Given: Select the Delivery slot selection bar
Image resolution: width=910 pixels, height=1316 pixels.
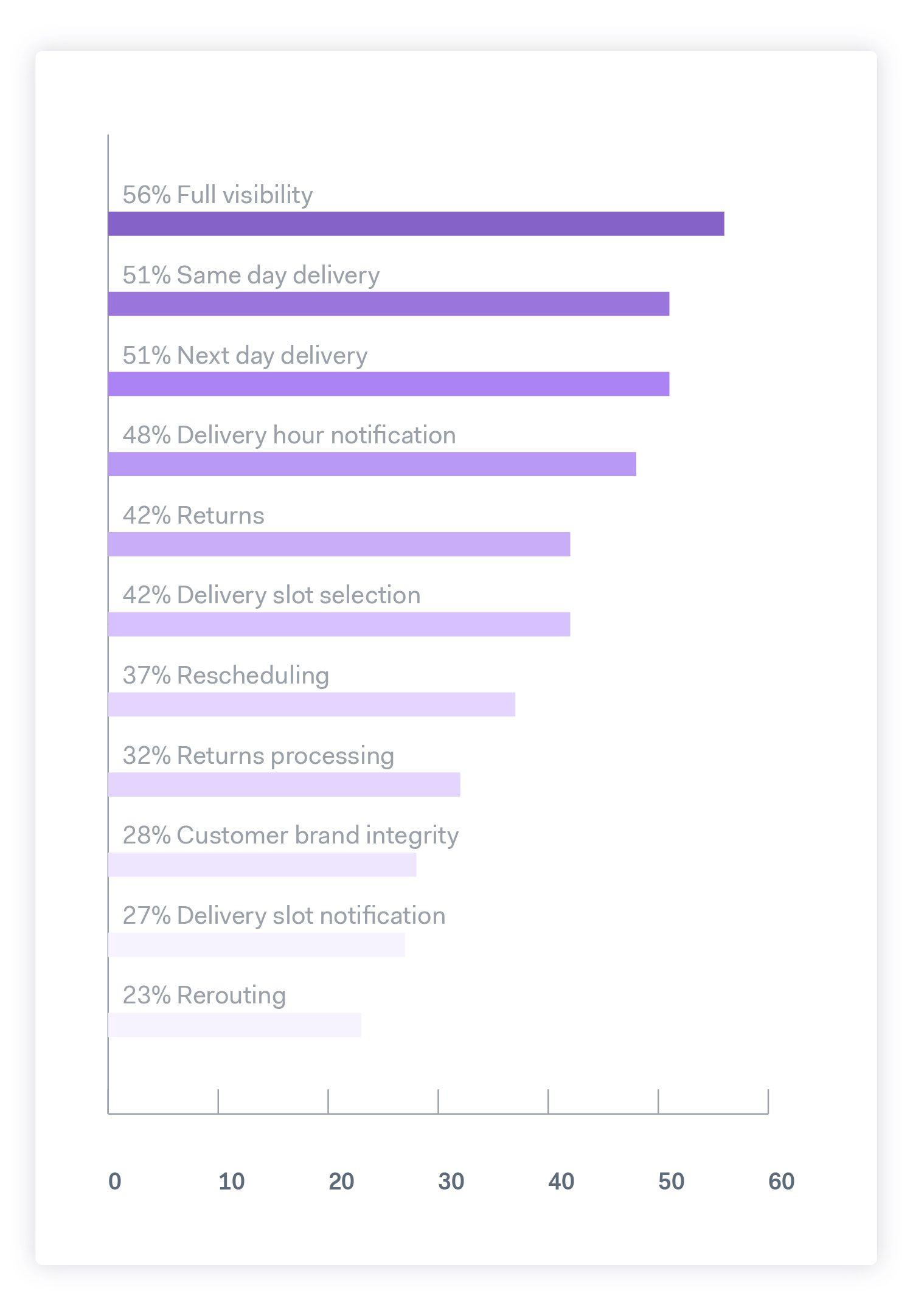Looking at the screenshot, I should point(339,625).
